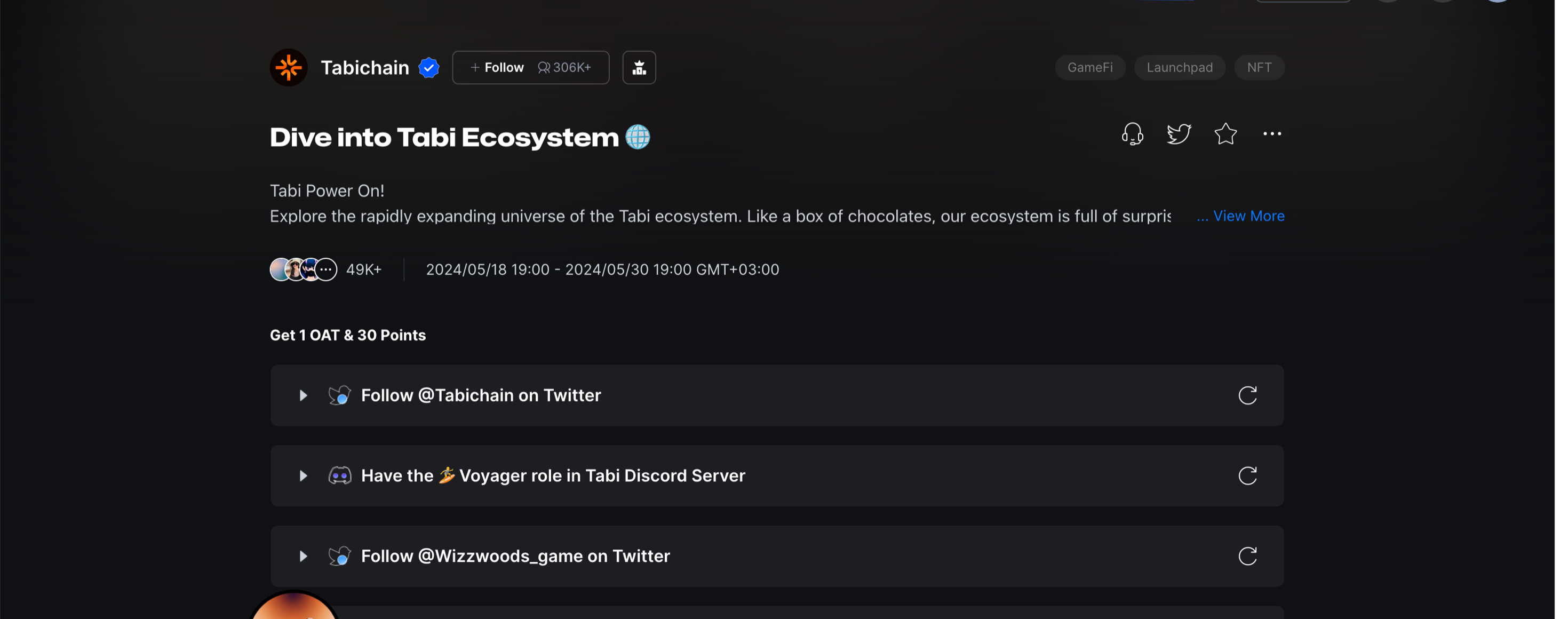Open the three-dot more options menu
This screenshot has width=1568, height=619.
click(x=1271, y=134)
